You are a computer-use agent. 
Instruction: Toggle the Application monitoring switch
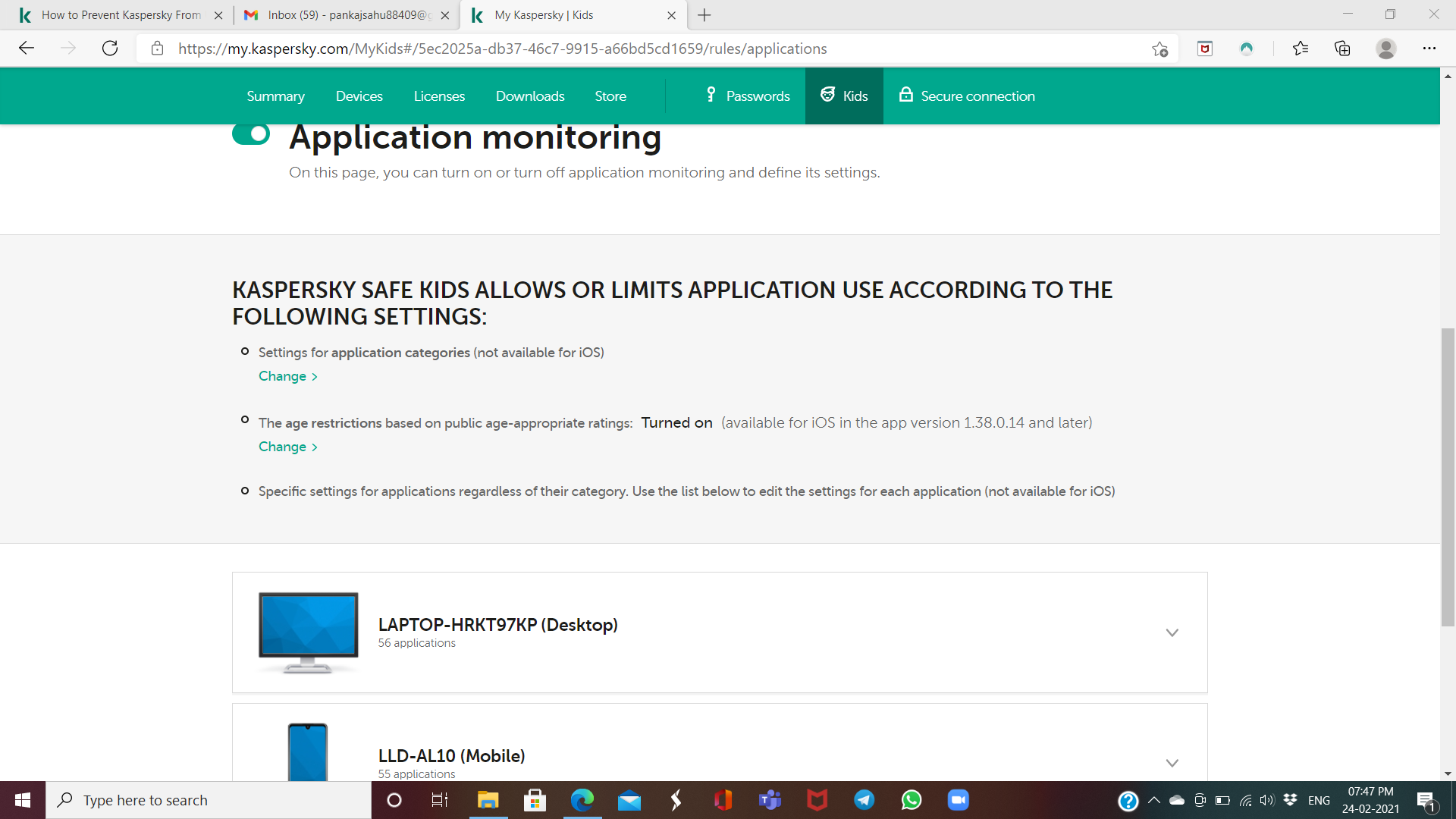click(251, 134)
